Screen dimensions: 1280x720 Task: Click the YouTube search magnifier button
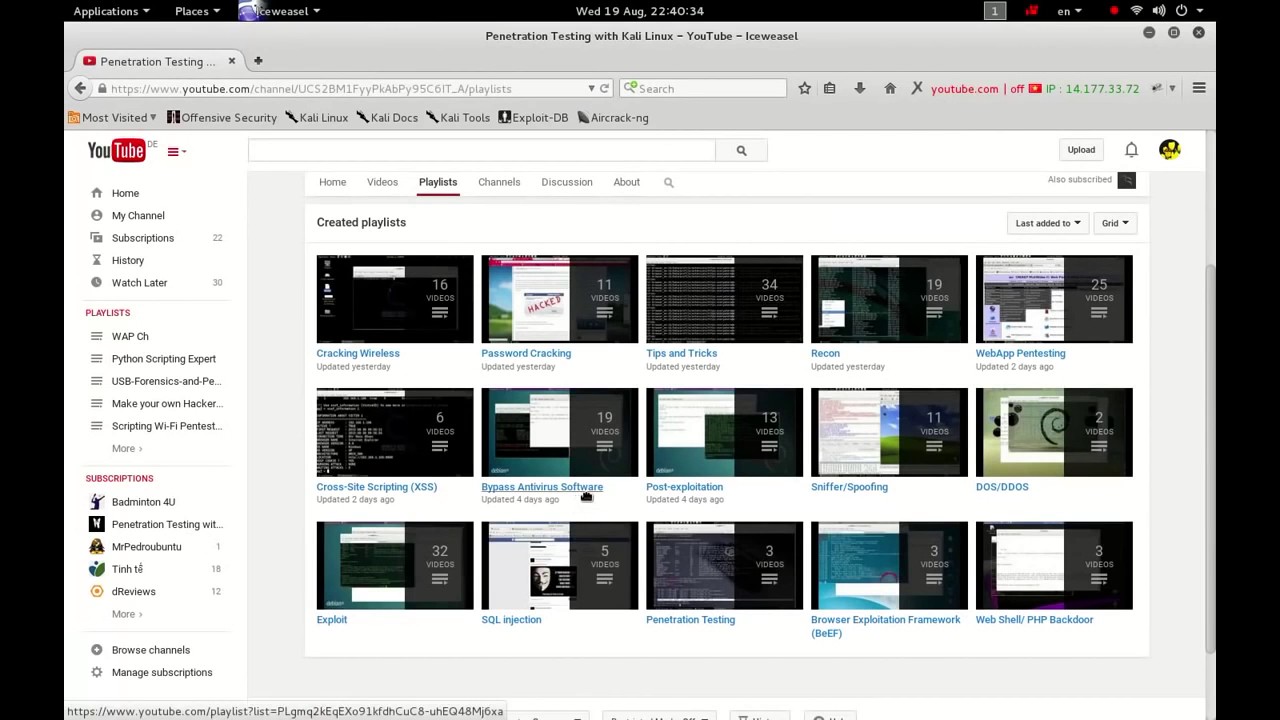pos(741,150)
